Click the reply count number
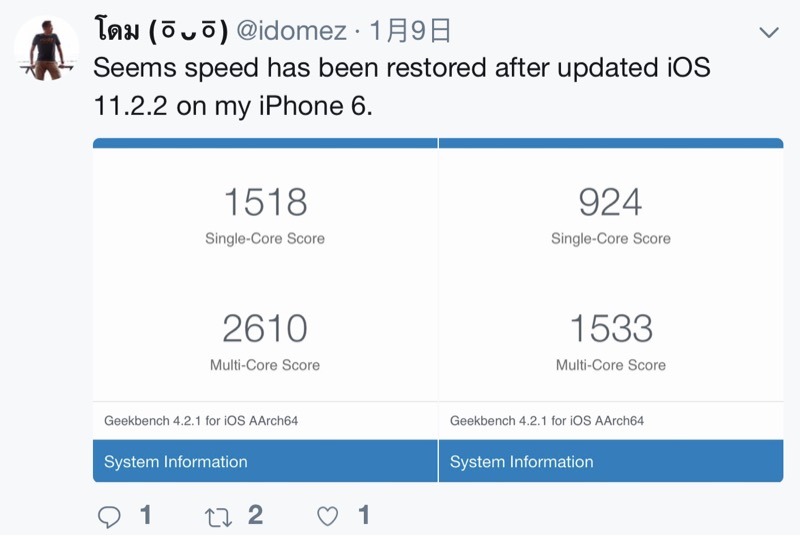The image size is (800, 535). pos(146,516)
